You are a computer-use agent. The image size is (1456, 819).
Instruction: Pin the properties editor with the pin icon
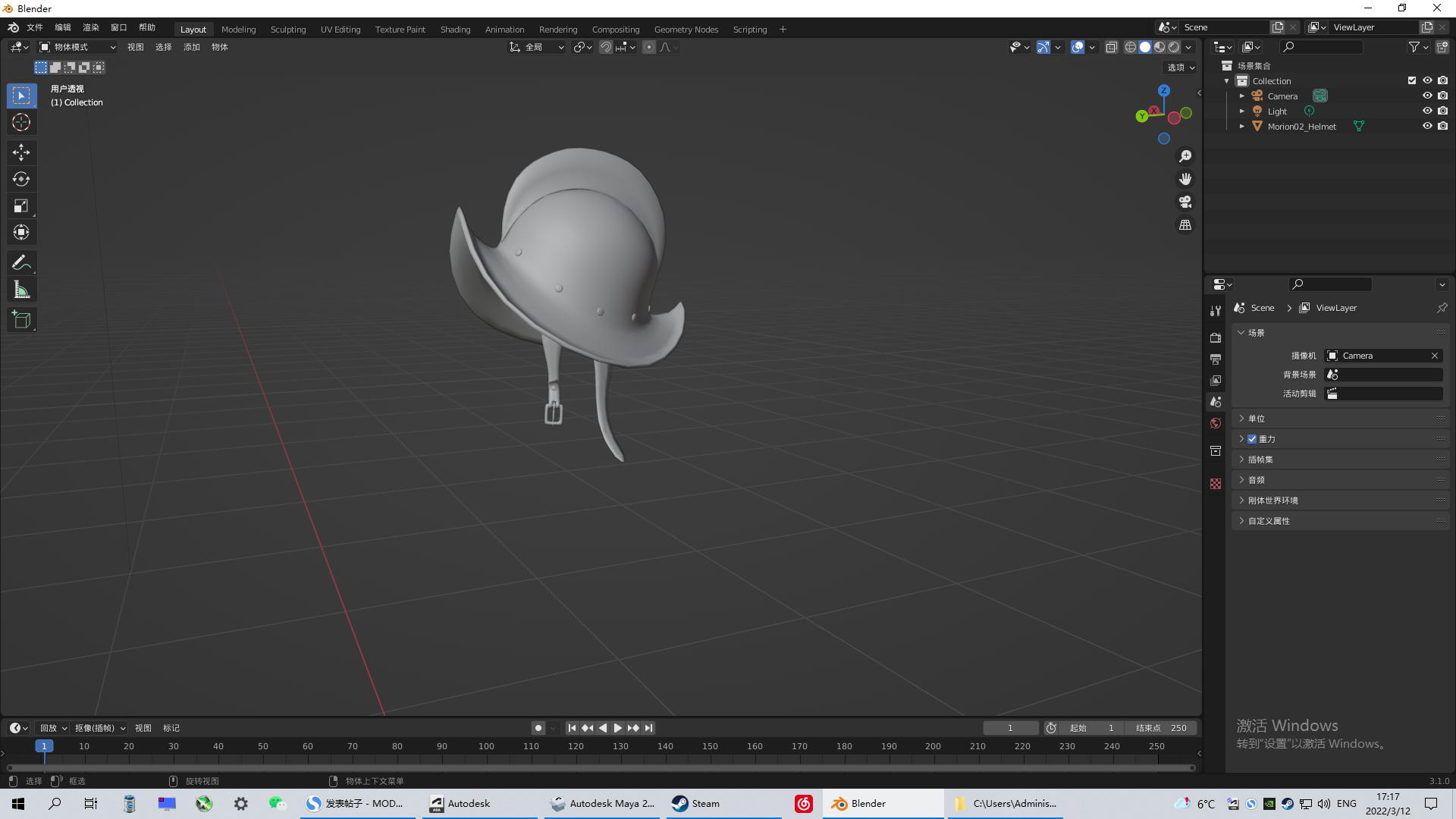pyautogui.click(x=1442, y=308)
